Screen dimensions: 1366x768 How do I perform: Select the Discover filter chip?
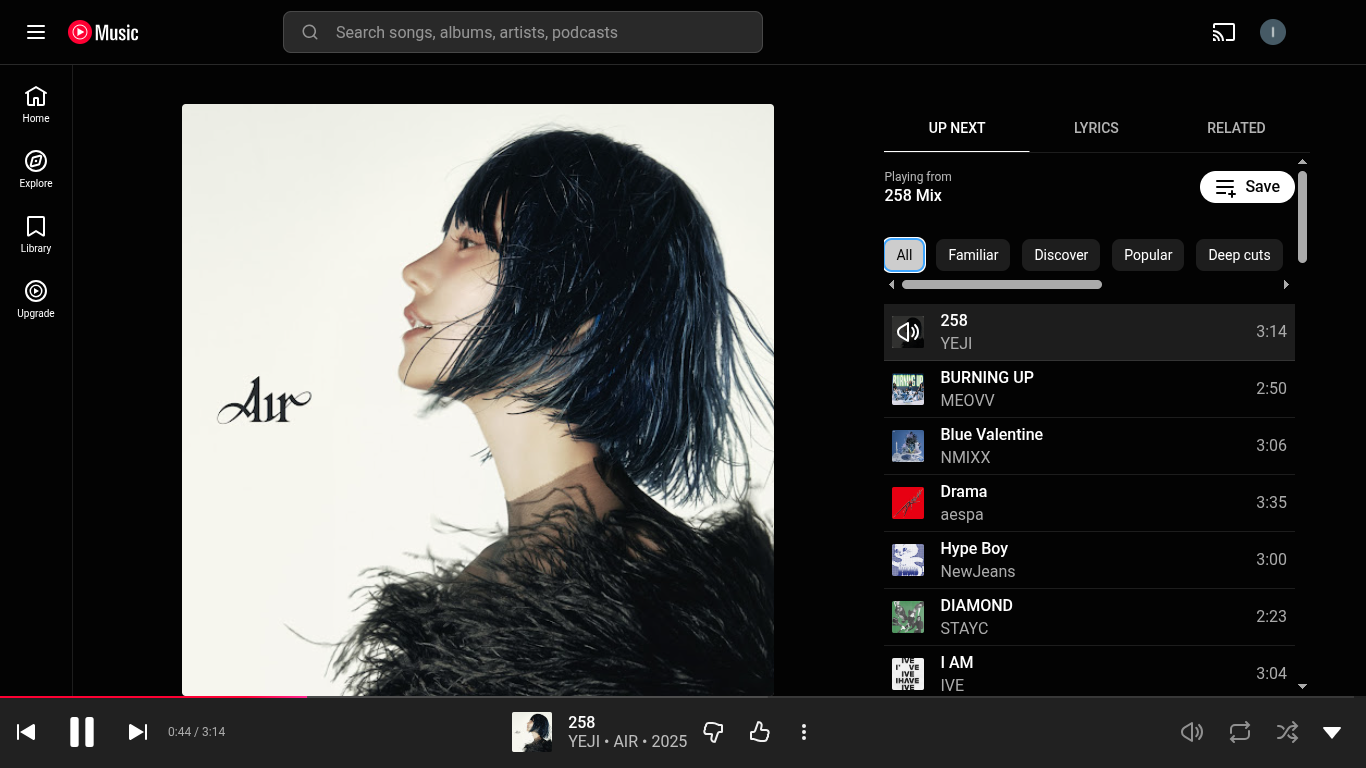[1061, 255]
